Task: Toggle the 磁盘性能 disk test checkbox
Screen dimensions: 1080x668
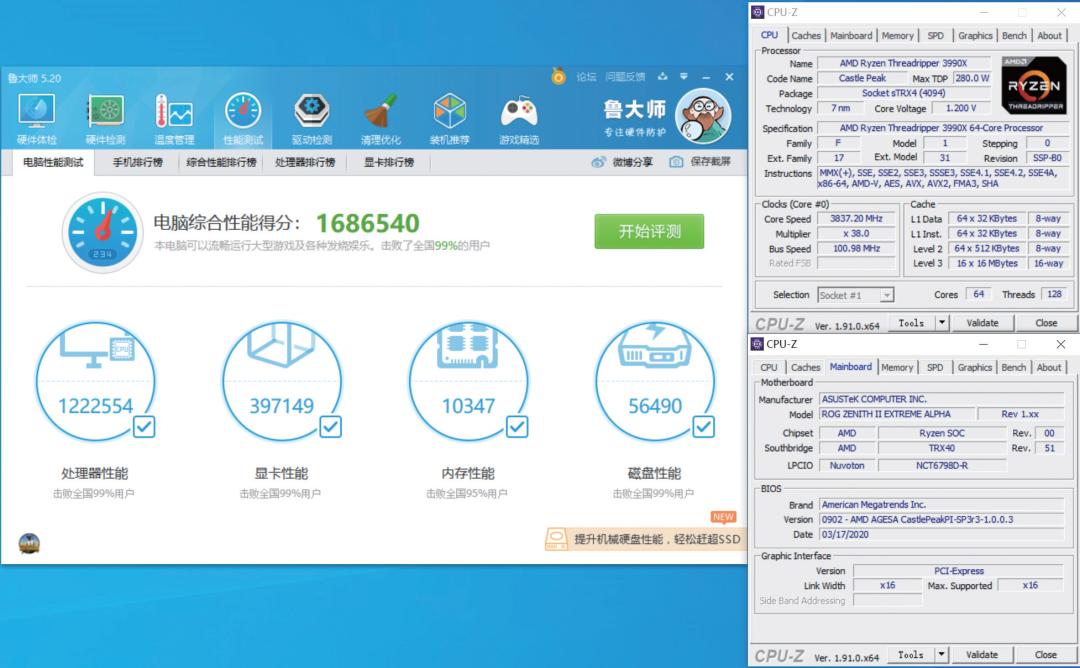Action: coord(704,427)
